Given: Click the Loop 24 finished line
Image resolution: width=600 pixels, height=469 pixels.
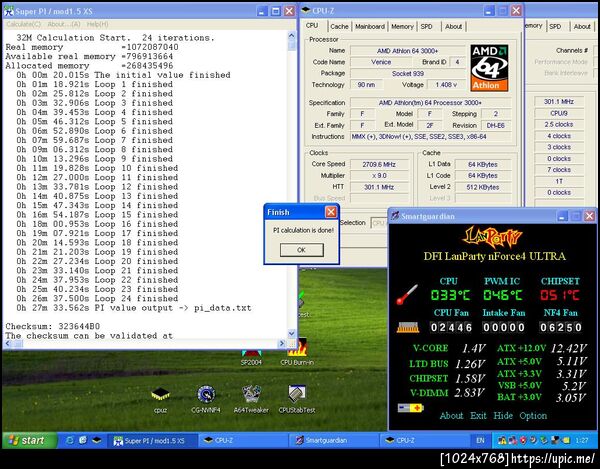Looking at the screenshot, I should (97, 298).
